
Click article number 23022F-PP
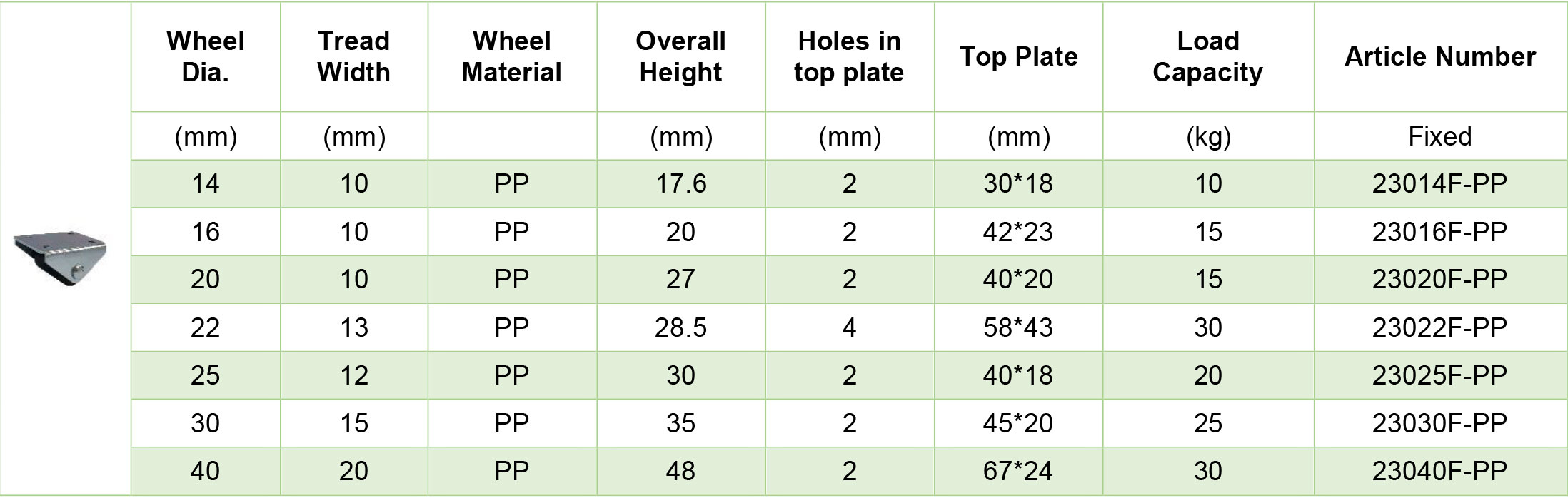[x=1439, y=327]
